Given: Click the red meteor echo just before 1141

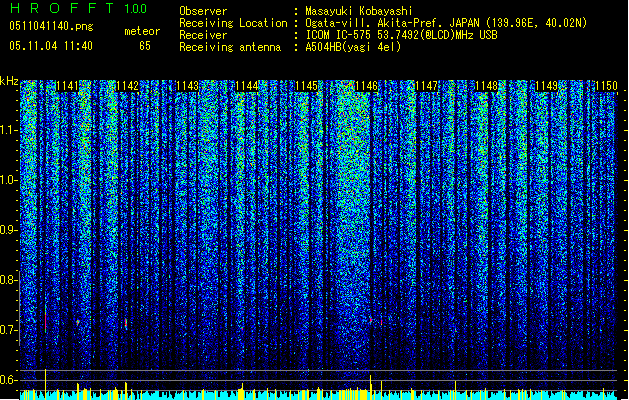Looking at the screenshot, I should (46, 320).
